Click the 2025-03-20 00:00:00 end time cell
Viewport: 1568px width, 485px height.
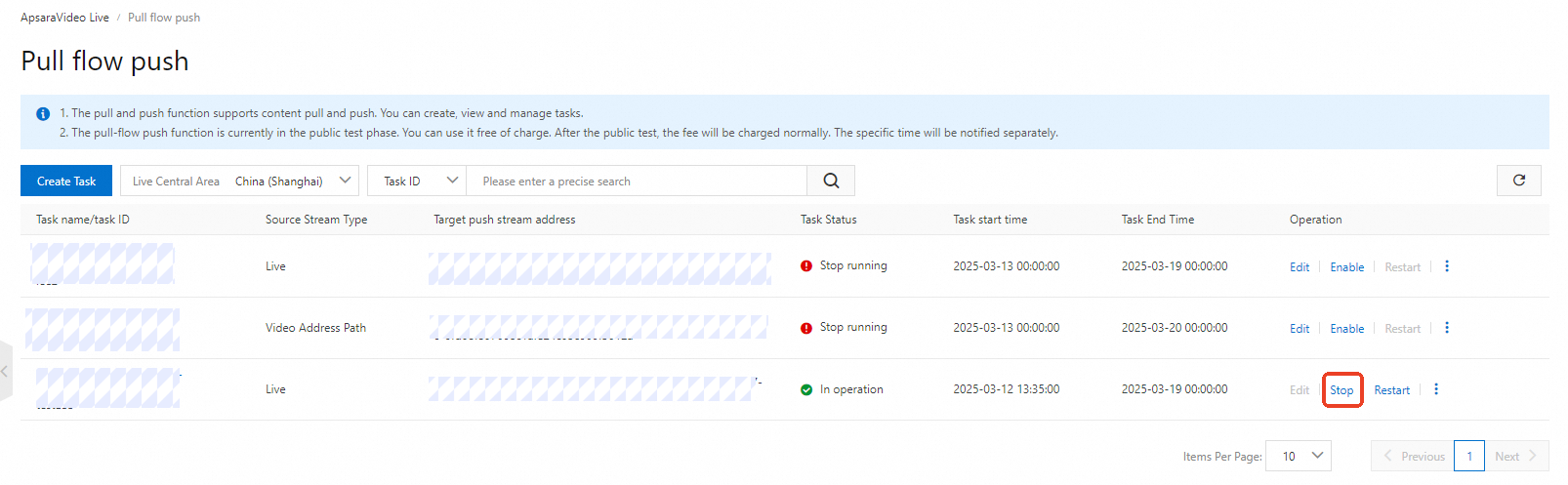point(1175,328)
